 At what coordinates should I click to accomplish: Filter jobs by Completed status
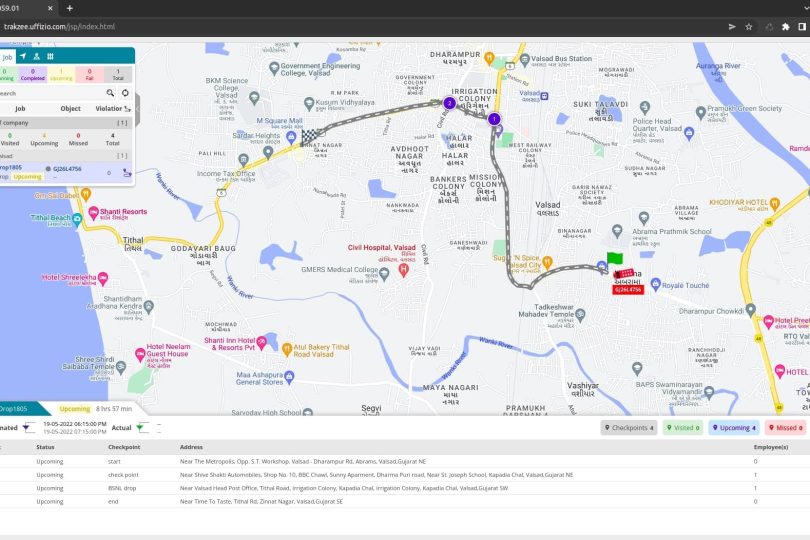click(x=31, y=74)
